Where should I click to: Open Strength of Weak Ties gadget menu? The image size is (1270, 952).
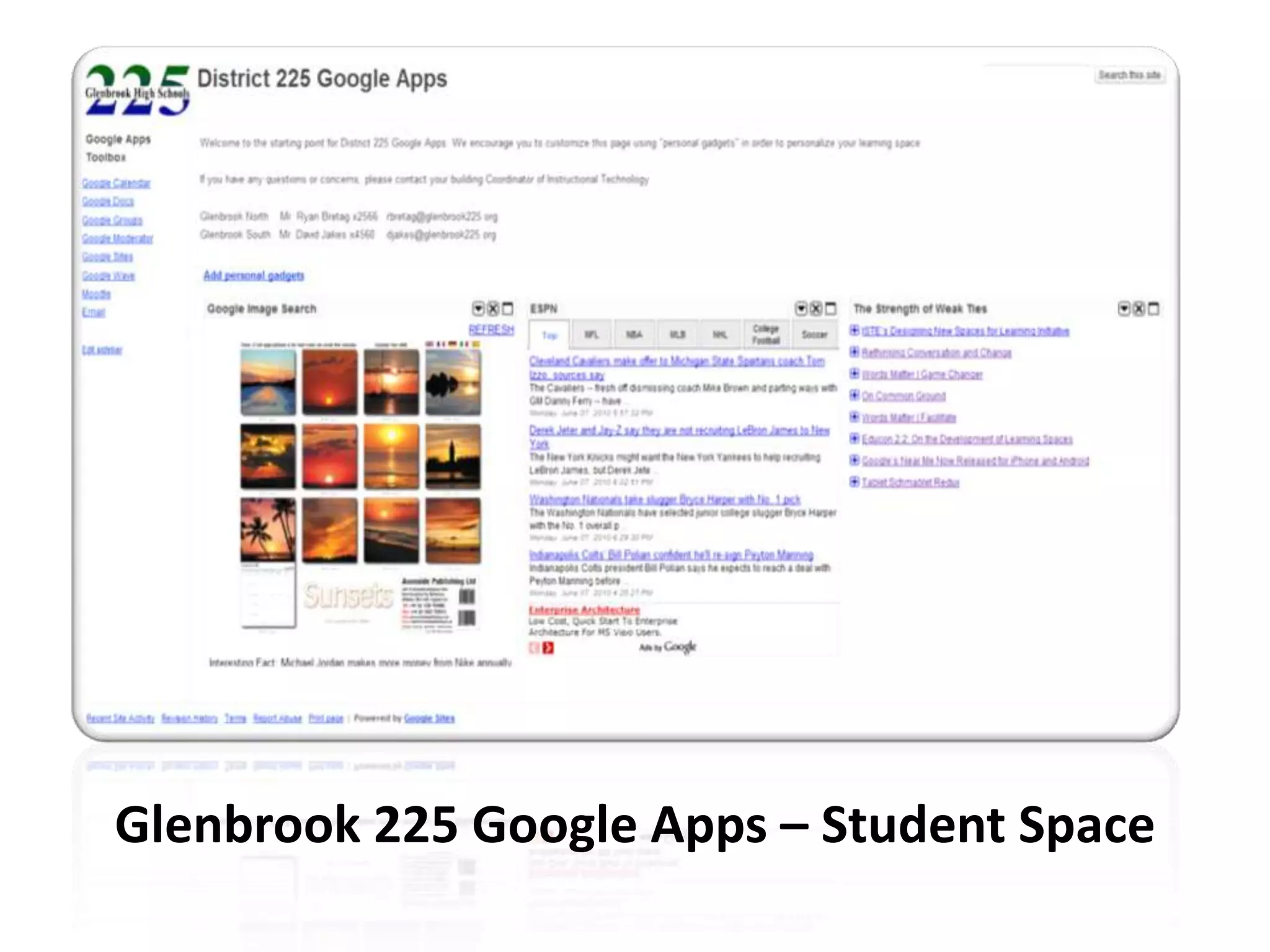(x=1124, y=309)
